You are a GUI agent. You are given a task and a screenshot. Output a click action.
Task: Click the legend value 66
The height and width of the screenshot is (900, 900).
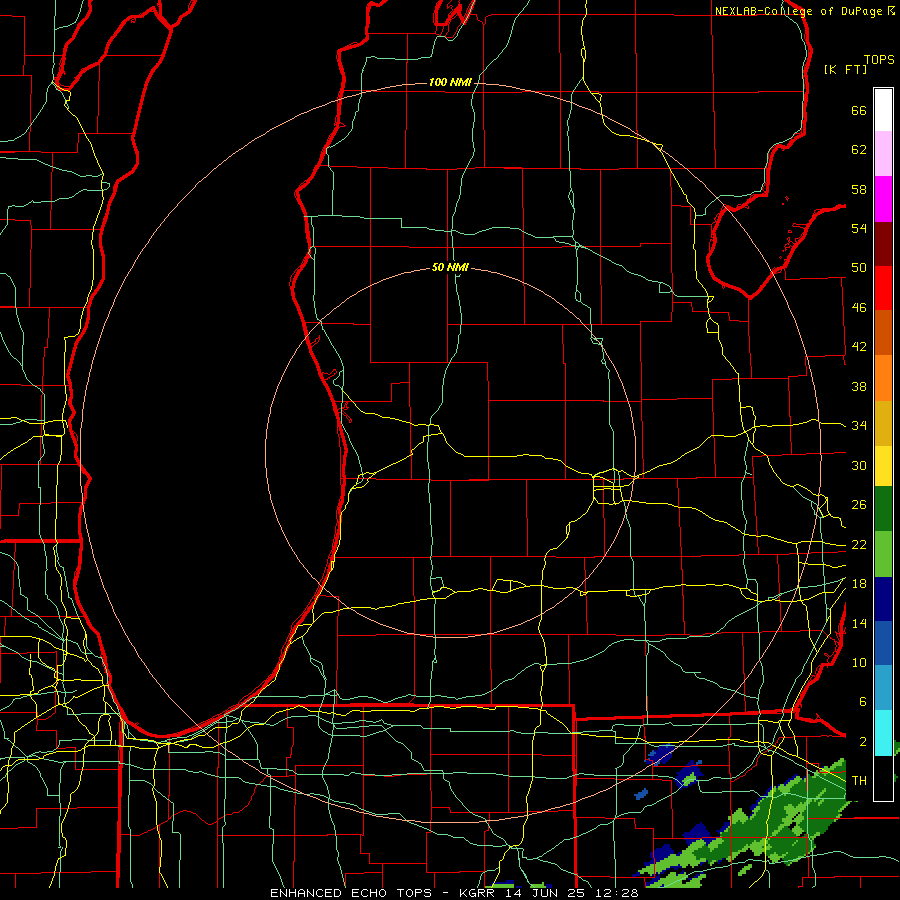tap(859, 111)
